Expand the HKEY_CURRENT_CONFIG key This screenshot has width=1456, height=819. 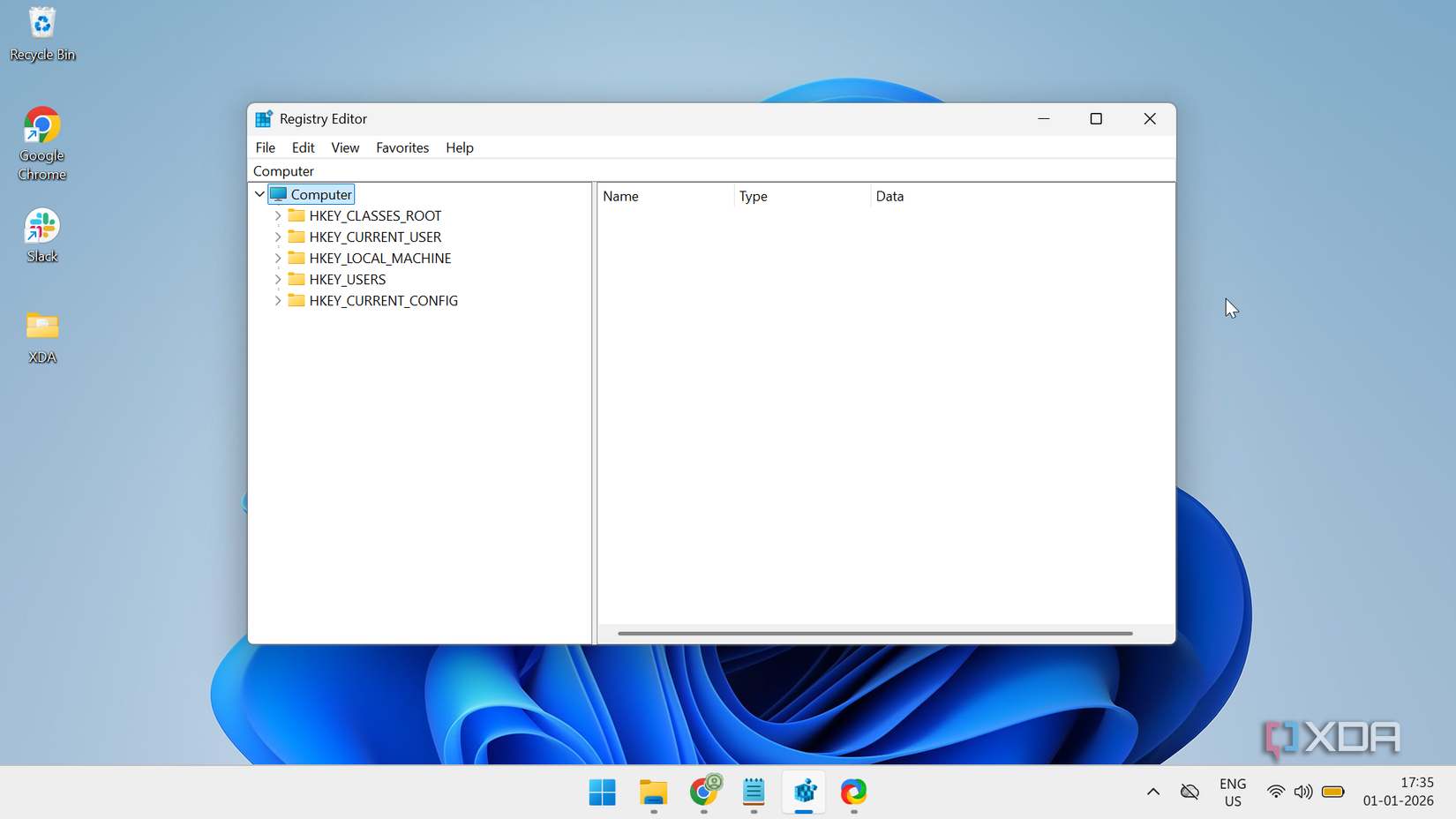click(x=277, y=300)
